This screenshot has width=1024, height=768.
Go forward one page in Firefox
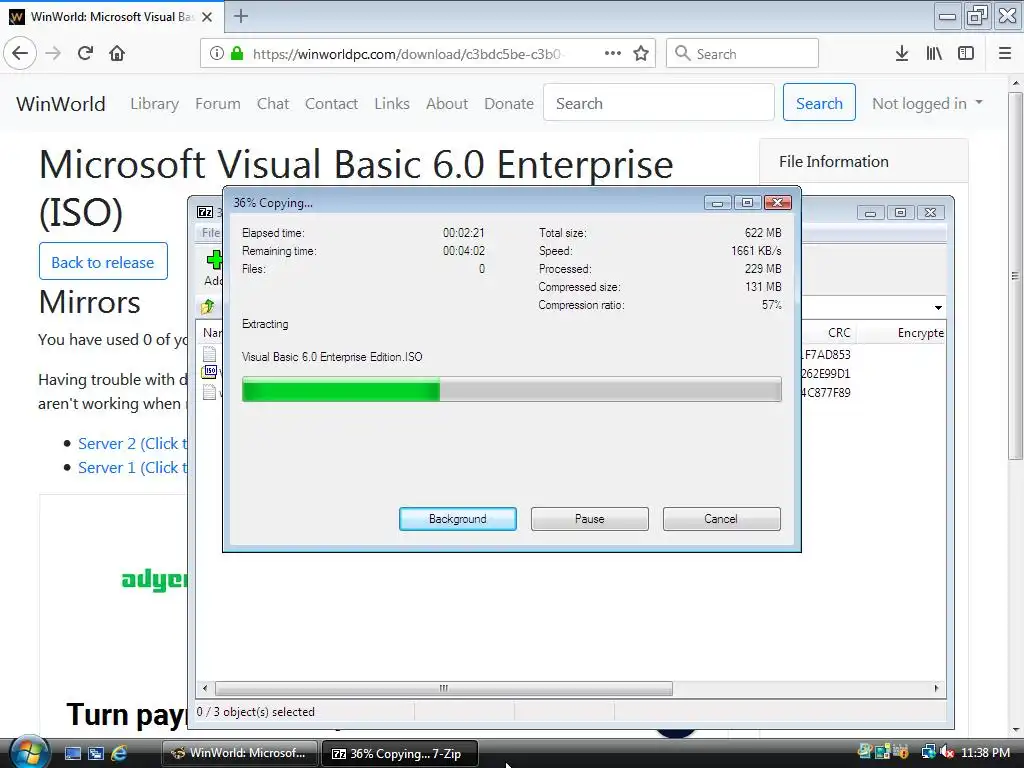(x=53, y=54)
